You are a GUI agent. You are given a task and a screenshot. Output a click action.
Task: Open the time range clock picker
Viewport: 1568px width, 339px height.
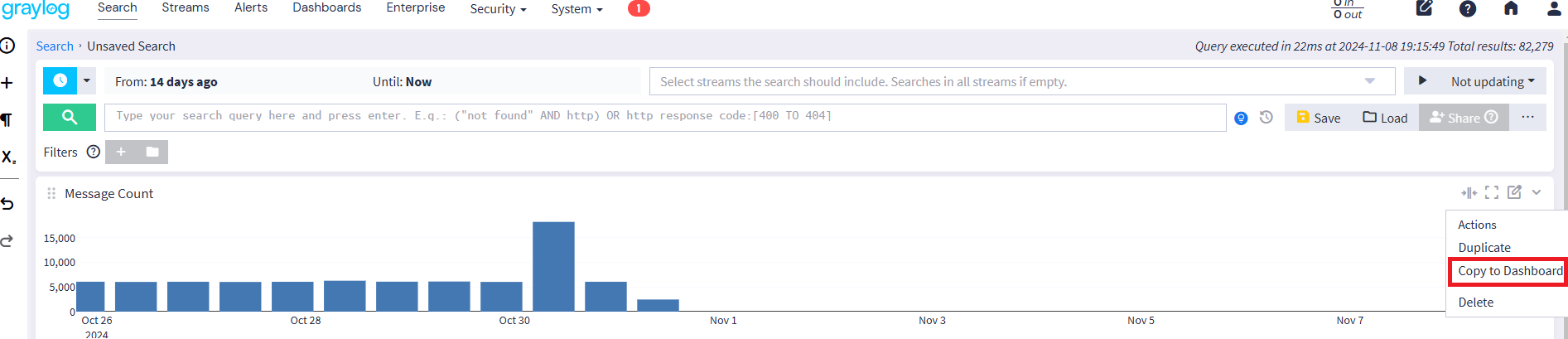[x=60, y=81]
